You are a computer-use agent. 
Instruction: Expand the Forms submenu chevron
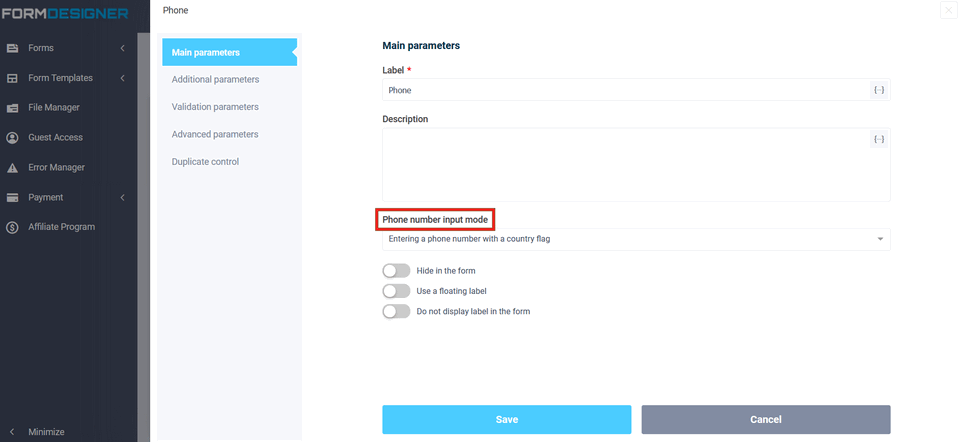(122, 48)
